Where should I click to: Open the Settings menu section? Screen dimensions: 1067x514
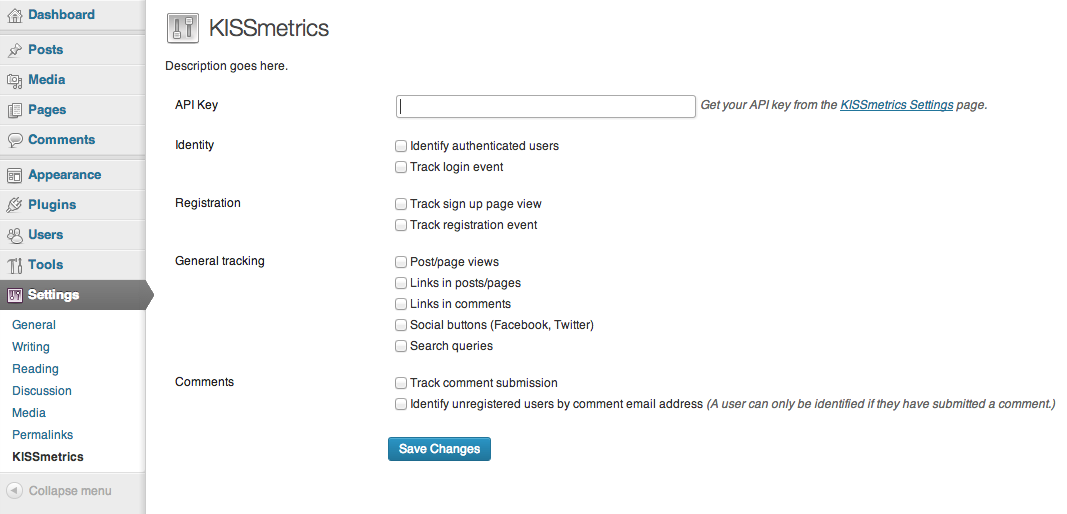54,295
